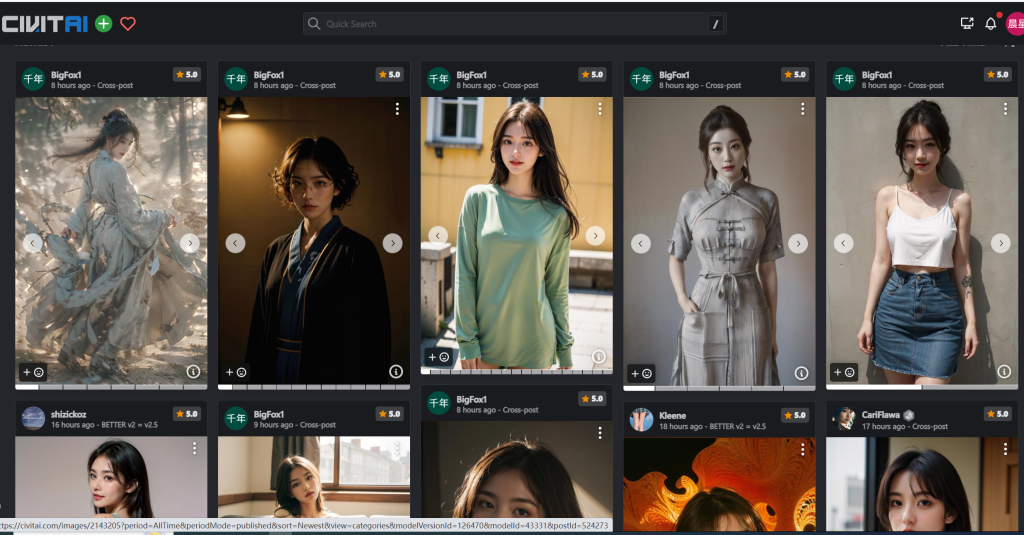
Task: Click the Civitai logo to go home
Action: pyautogui.click(x=45, y=24)
